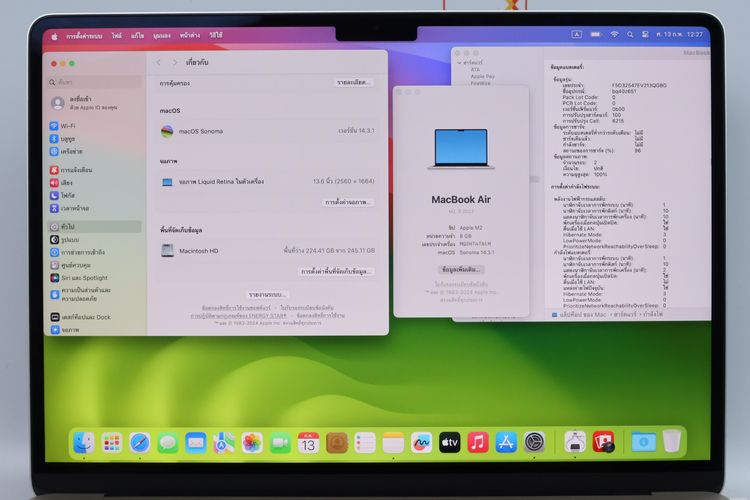Open the ไฟล์ (File) menu
This screenshot has width=750, height=500.
click(x=117, y=36)
